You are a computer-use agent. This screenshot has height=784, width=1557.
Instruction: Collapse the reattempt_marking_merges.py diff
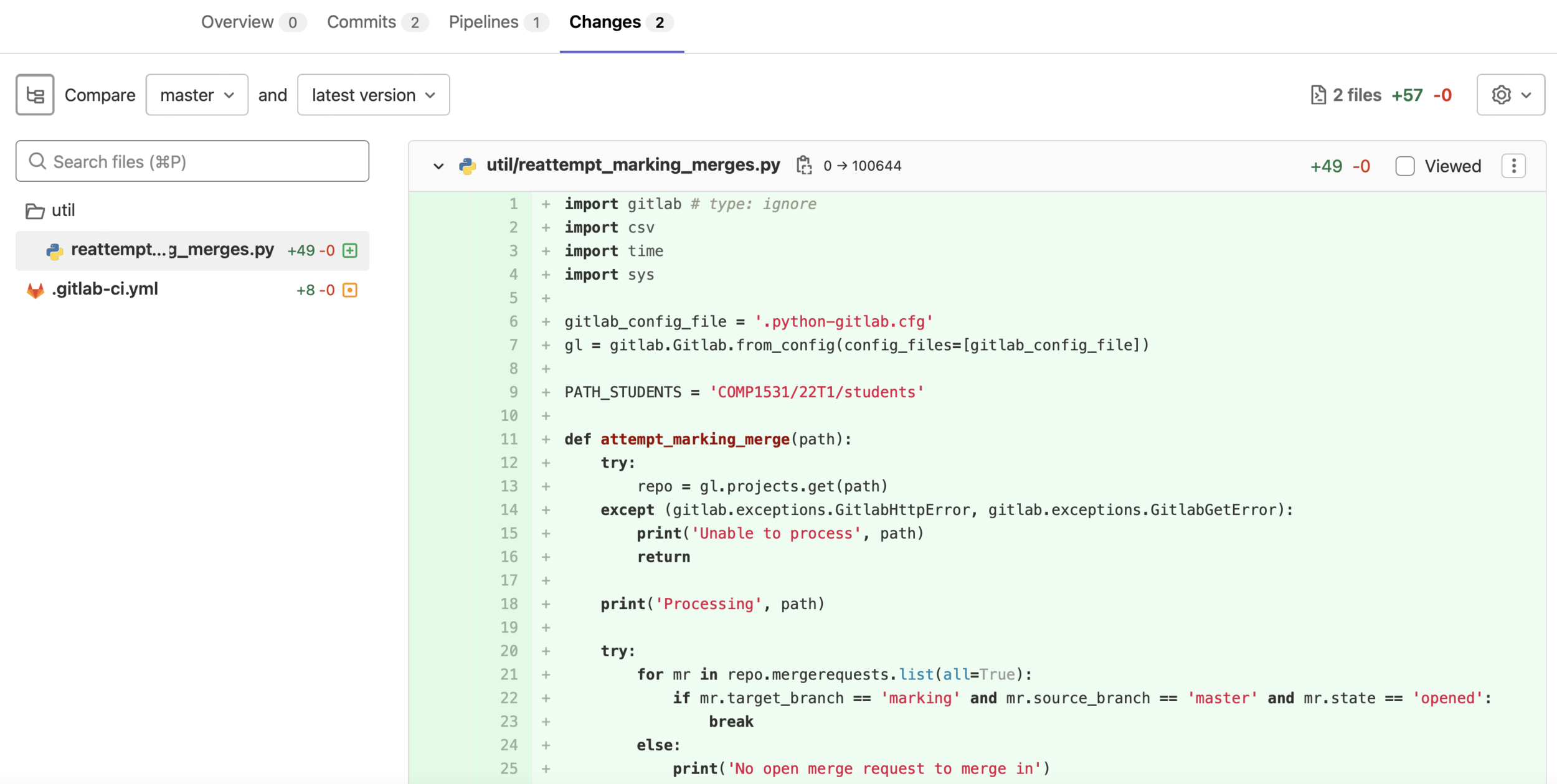pos(438,166)
